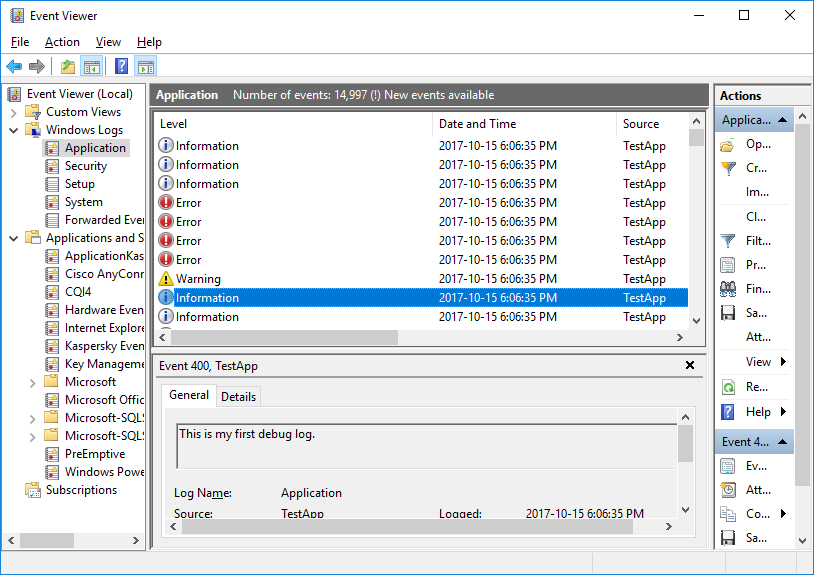Viewport: 814px width, 575px height.
Task: Select the Warning event row
Action: [422, 279]
